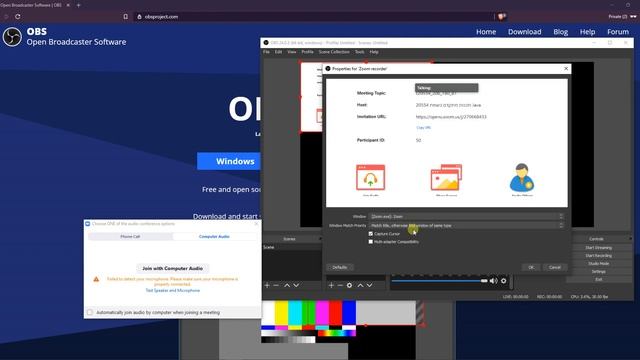Click Start Streaming in OBS Controls
The width and height of the screenshot is (640, 360).
598,248
